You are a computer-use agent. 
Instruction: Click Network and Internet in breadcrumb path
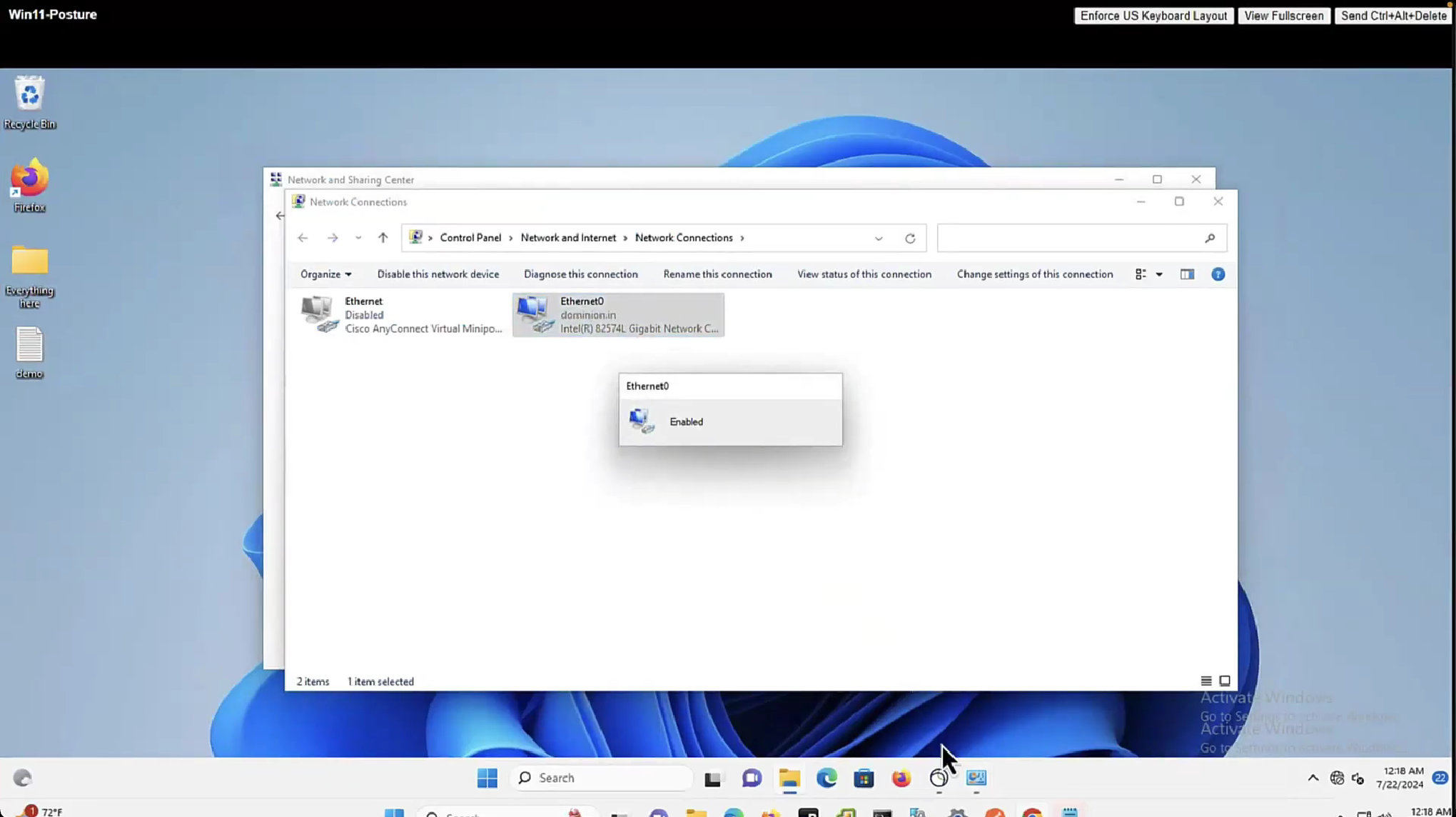[x=568, y=238]
